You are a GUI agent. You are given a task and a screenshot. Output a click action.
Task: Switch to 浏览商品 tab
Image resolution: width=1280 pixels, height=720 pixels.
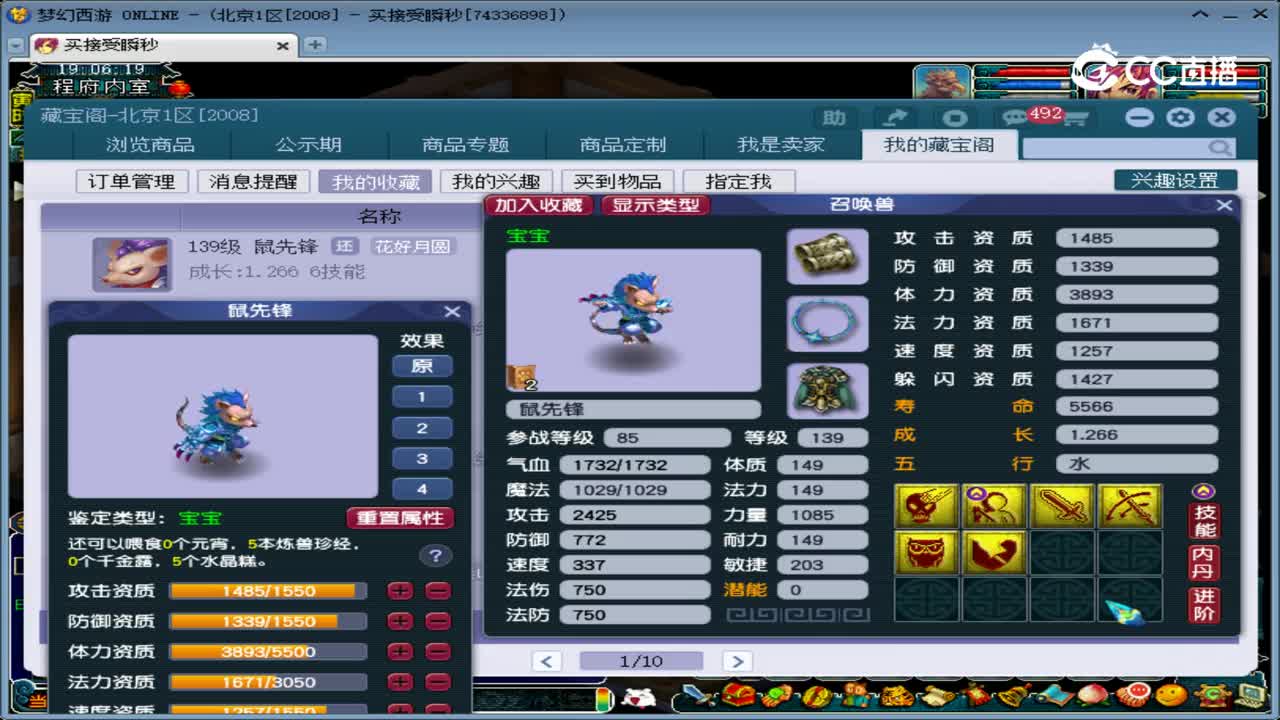pyautogui.click(x=151, y=145)
